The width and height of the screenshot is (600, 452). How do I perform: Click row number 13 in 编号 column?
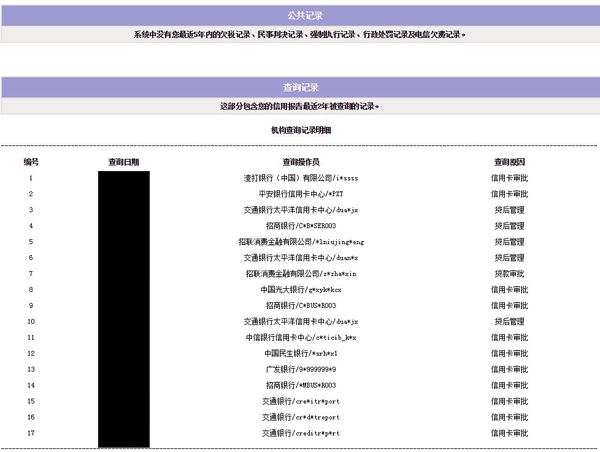[31, 369]
